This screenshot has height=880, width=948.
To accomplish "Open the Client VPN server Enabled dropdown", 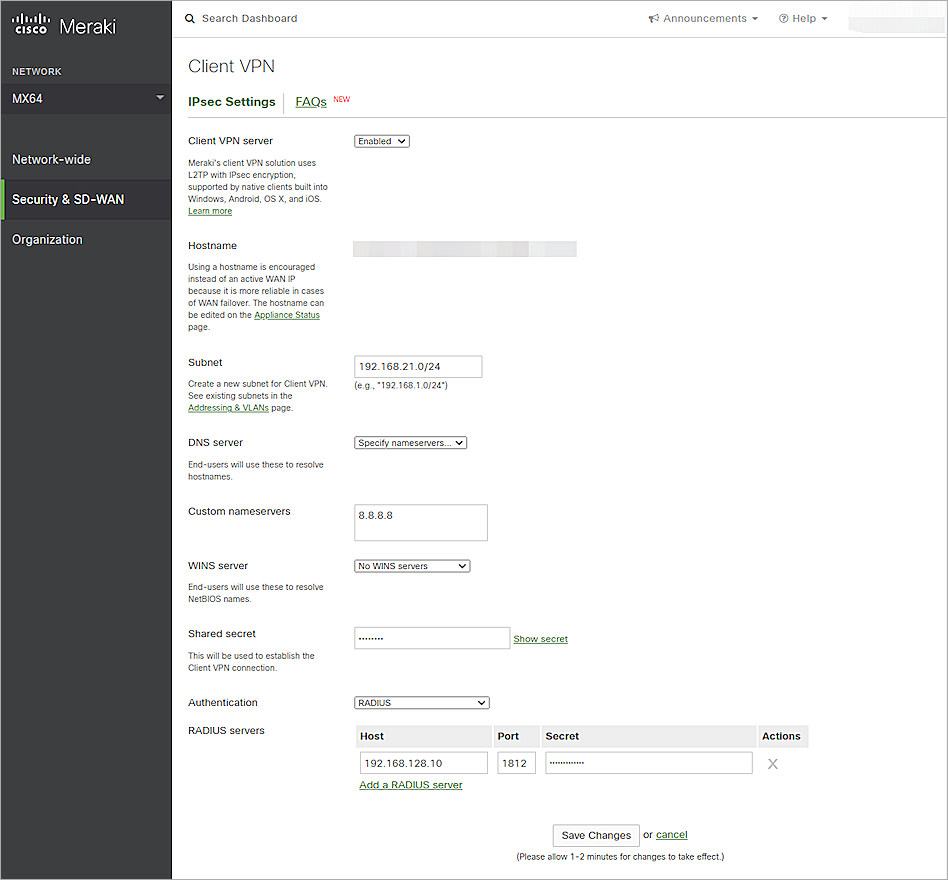I will [x=381, y=141].
